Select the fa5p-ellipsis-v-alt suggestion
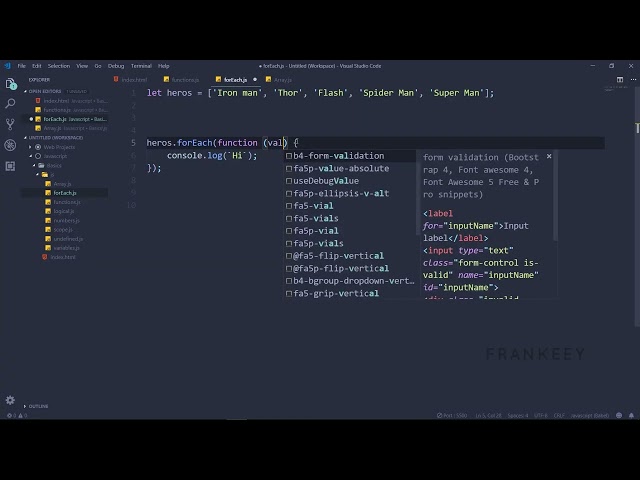Screen dimensions: 640x480 [x=349, y=193]
